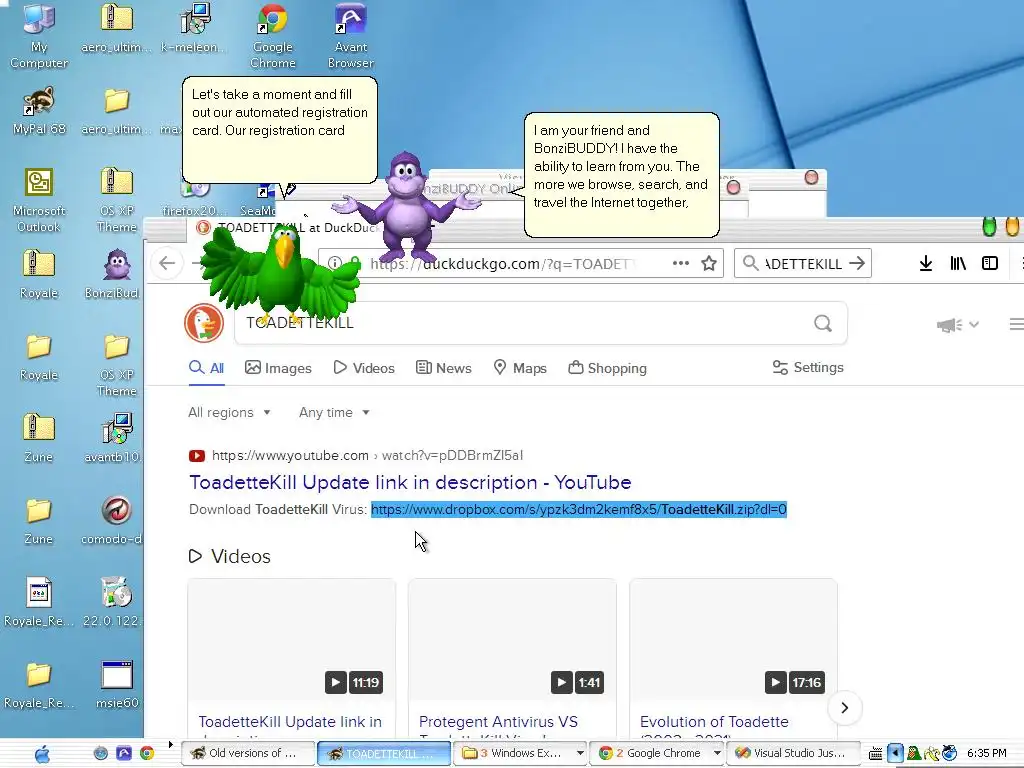Toggle the sidebar icon in browser toolbar
Image resolution: width=1024 pixels, height=768 pixels.
click(x=989, y=263)
